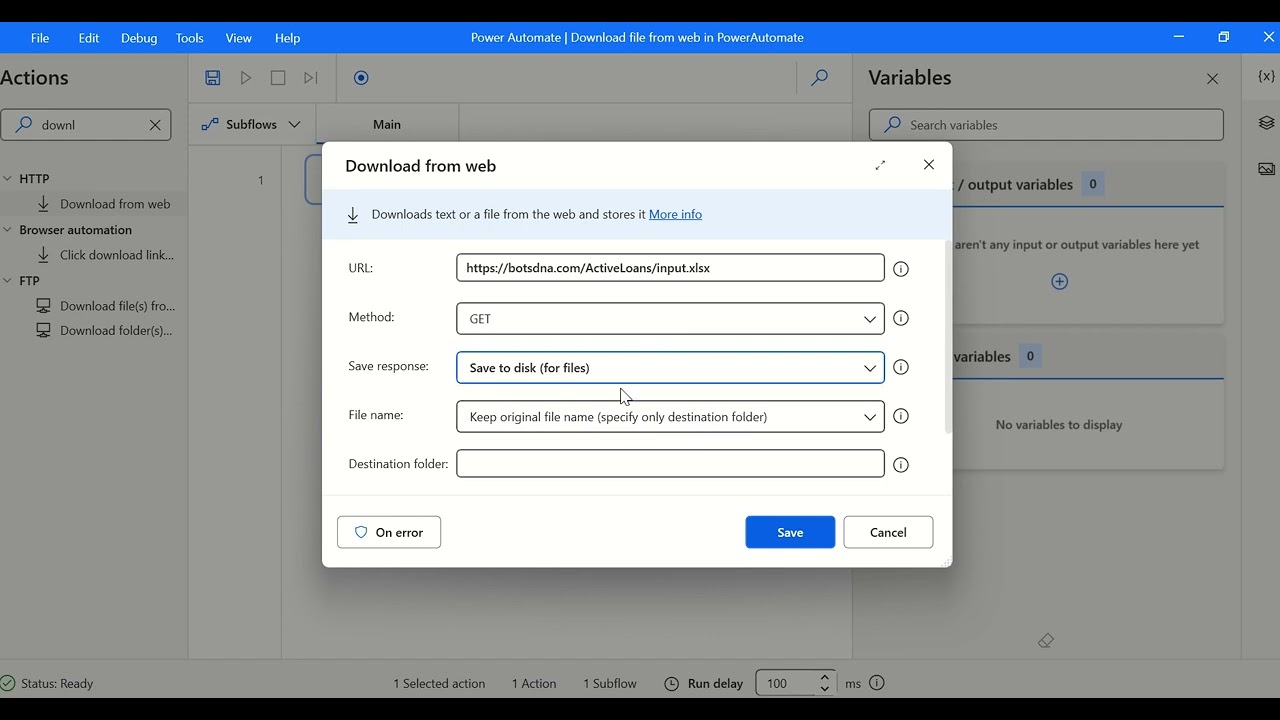Image resolution: width=1280 pixels, height=720 pixels.
Task: Show info for Destination folder field
Action: click(901, 465)
